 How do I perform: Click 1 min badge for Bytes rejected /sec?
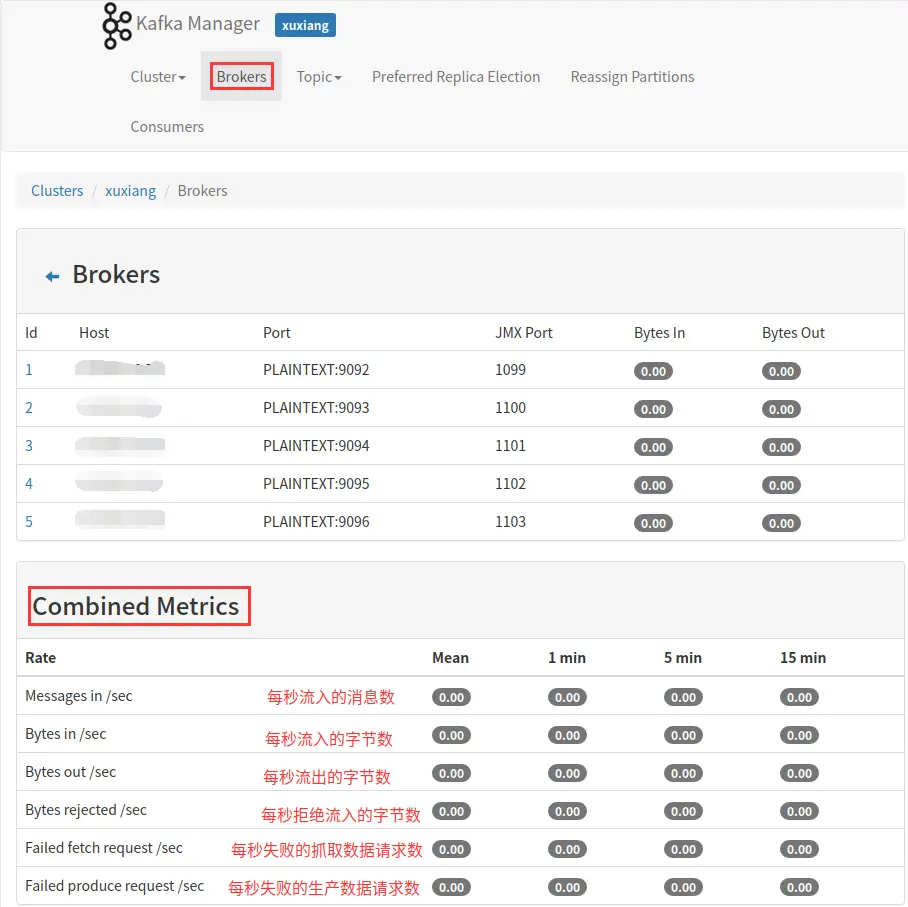click(x=568, y=811)
